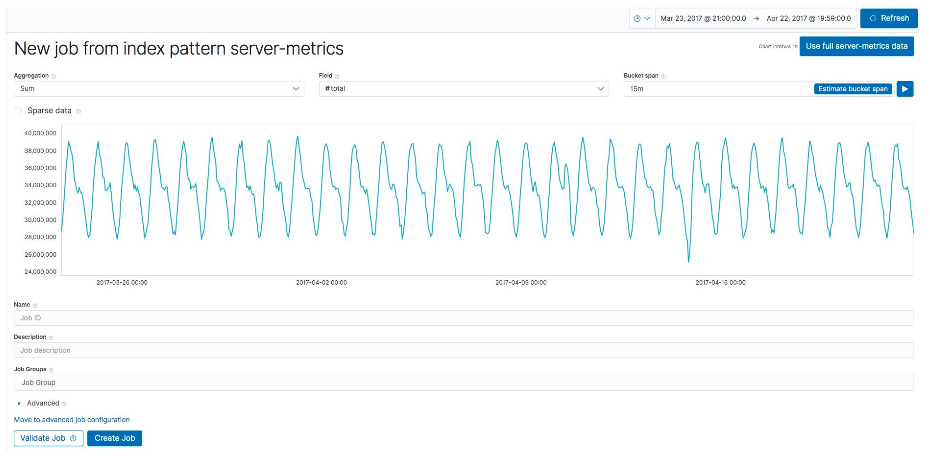Click Estimate bucket span button

[x=853, y=89]
